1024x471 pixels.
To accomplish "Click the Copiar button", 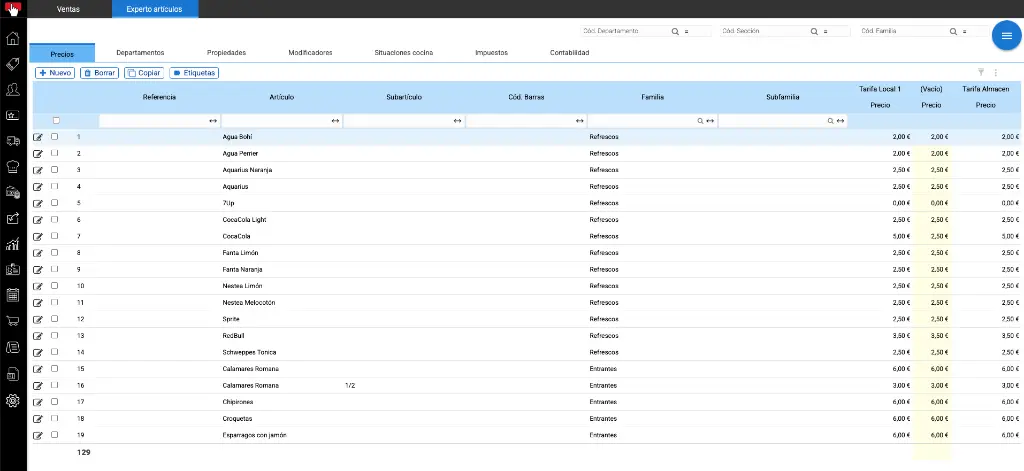I will [x=144, y=73].
